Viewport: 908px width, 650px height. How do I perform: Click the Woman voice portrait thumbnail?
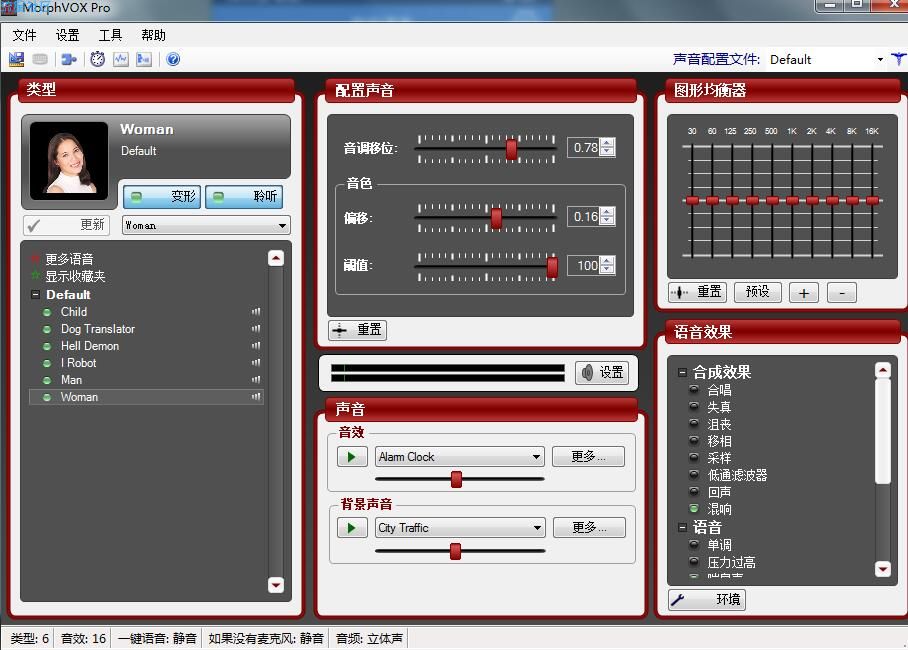pos(69,161)
